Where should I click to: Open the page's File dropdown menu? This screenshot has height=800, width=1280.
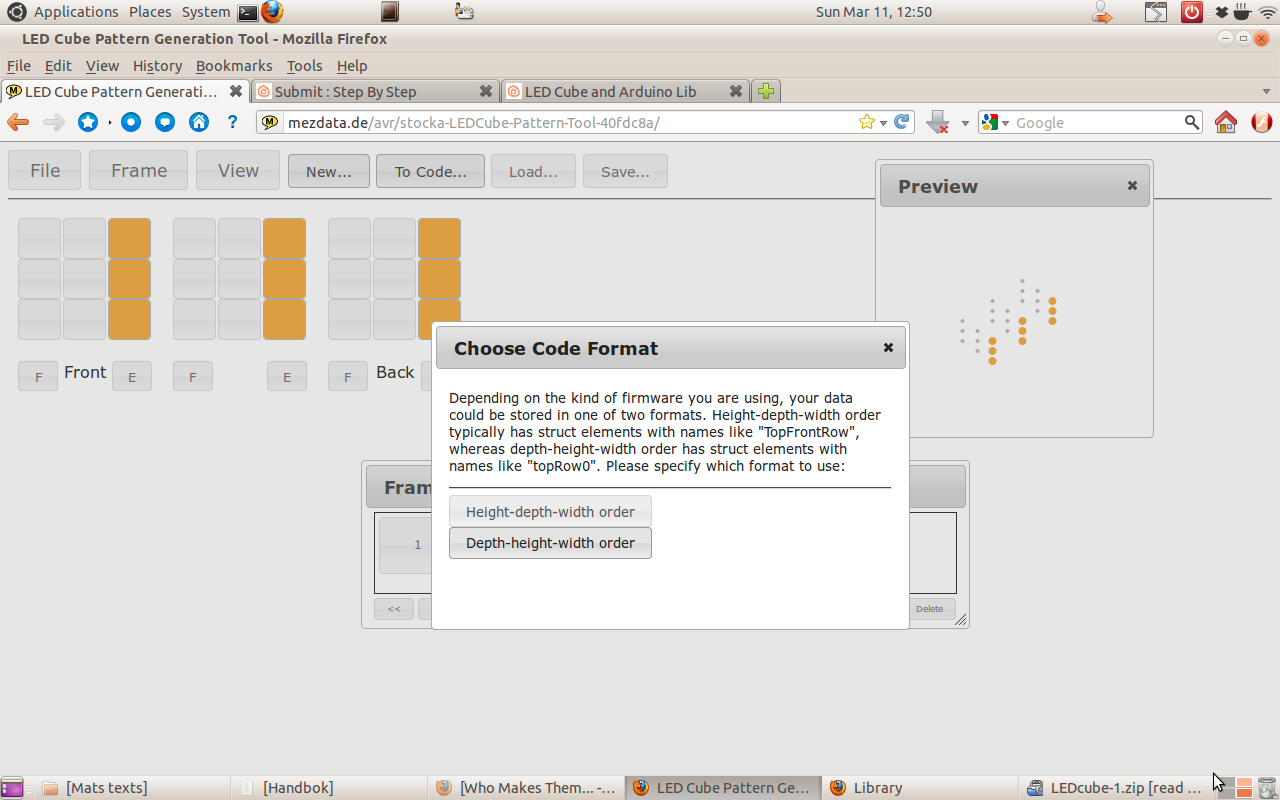44,170
